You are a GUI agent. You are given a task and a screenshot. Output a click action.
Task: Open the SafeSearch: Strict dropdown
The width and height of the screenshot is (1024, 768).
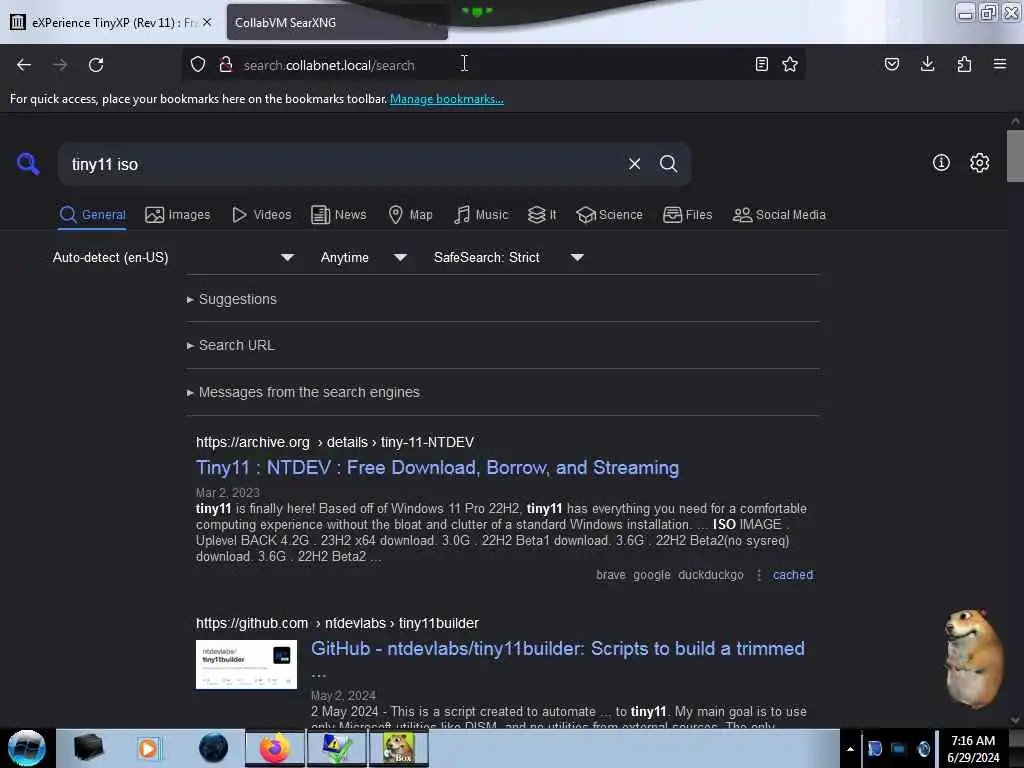tap(508, 257)
